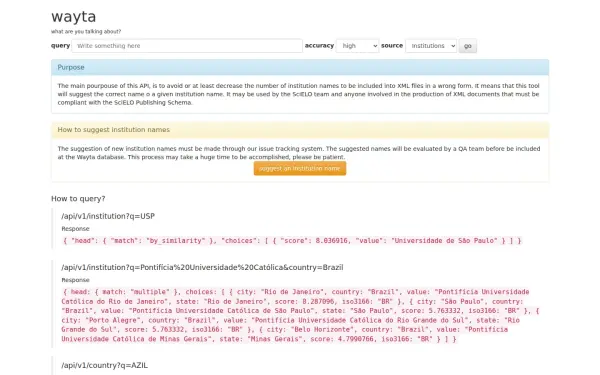Open the accuracy dropdown set to high

point(357,46)
